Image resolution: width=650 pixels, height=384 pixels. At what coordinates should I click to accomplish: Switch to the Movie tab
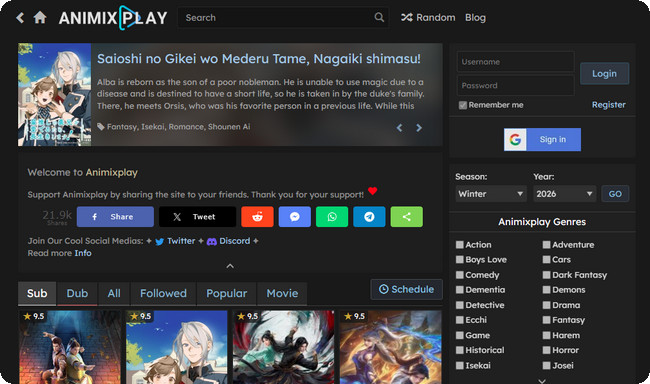[x=282, y=294]
